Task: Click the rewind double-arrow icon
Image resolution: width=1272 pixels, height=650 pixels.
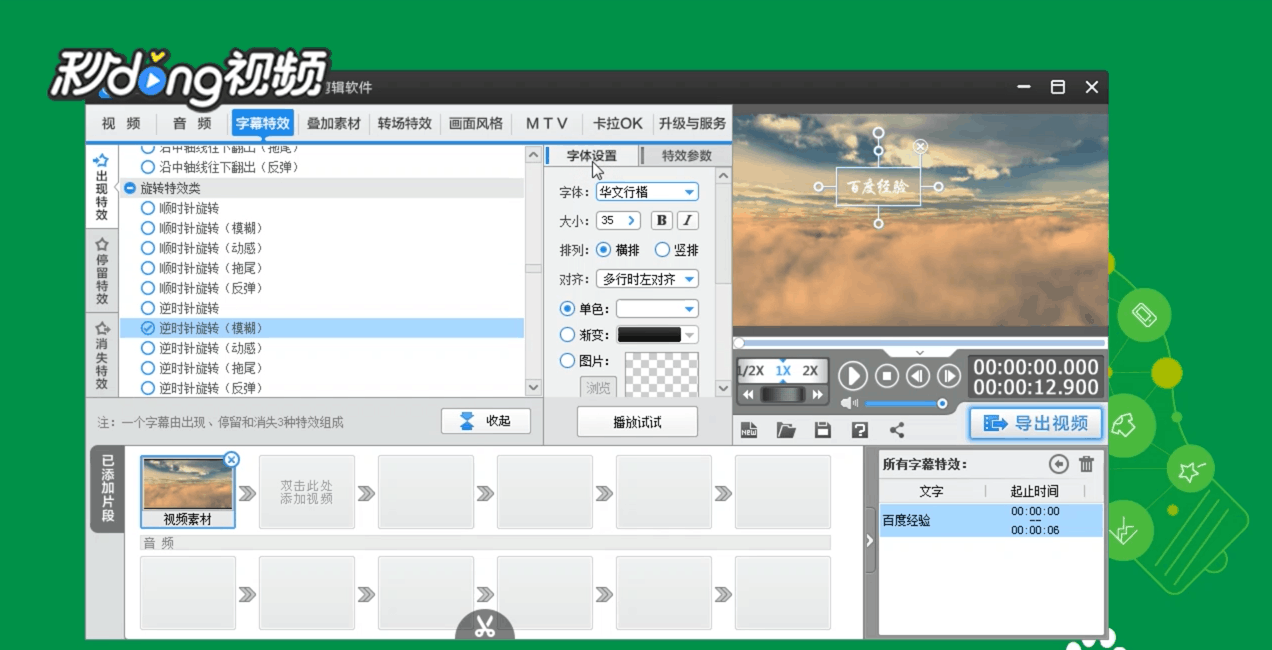Action: point(747,395)
